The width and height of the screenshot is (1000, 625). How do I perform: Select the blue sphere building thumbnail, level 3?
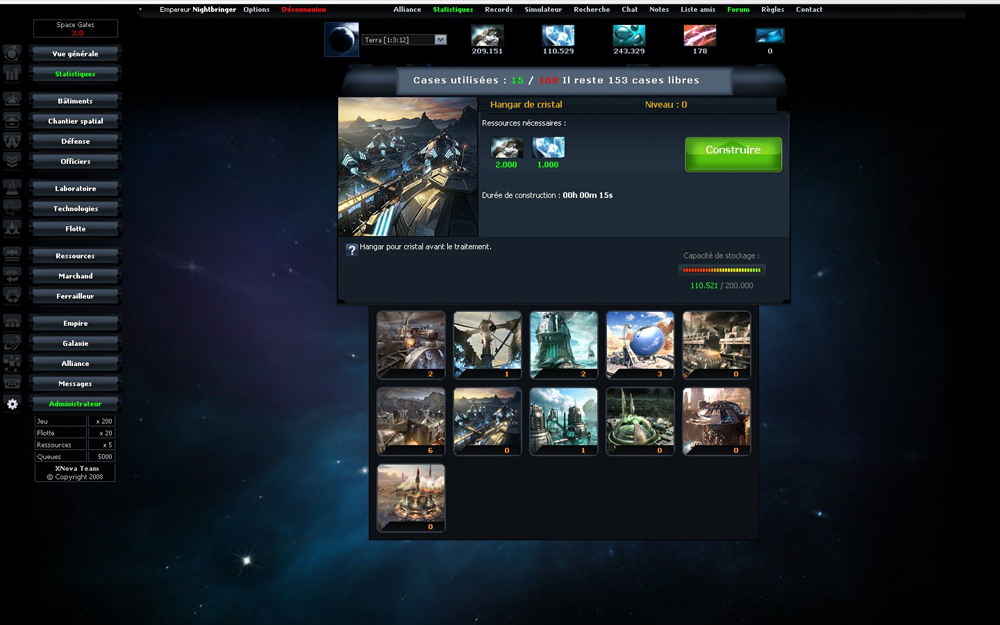click(x=640, y=342)
